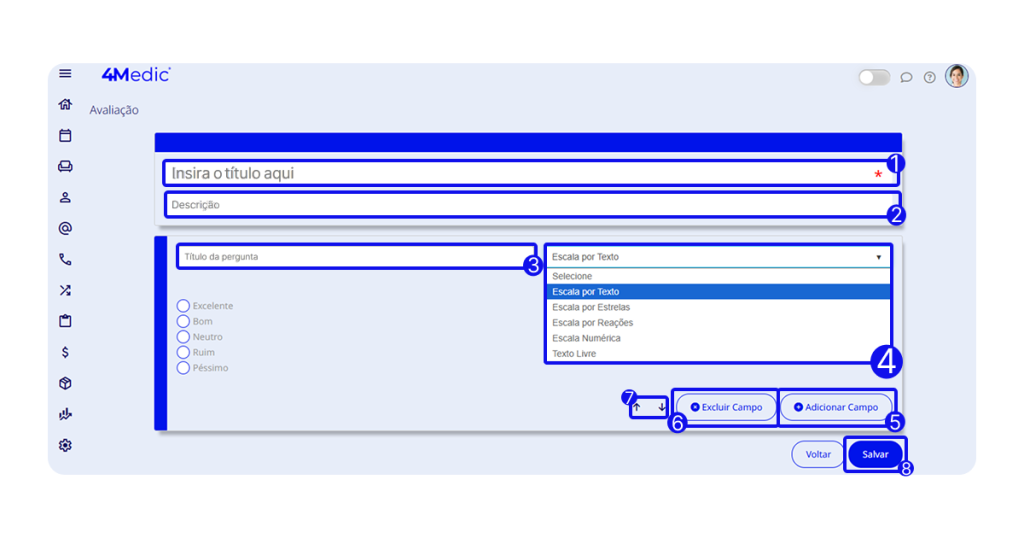Screen dimensions: 1024x538
Task: Choose Escala por Estrelas from the list
Action: click(592, 307)
